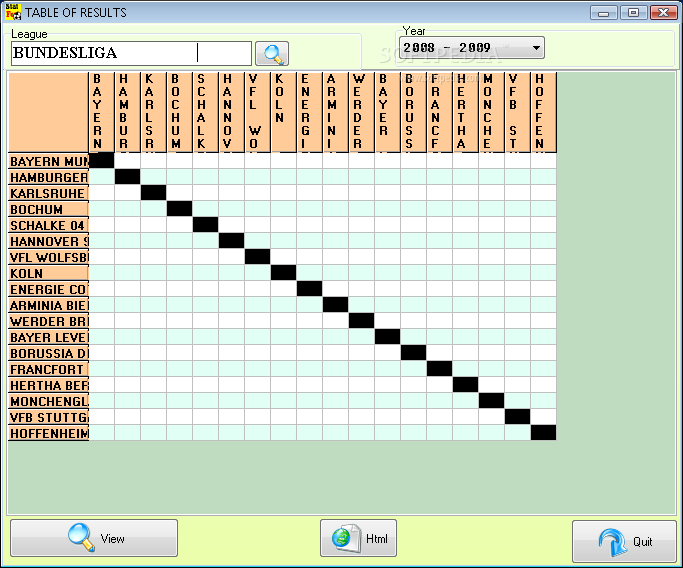Click inside the BUNDESLIGA league input field
683x568 pixels.
click(x=131, y=53)
